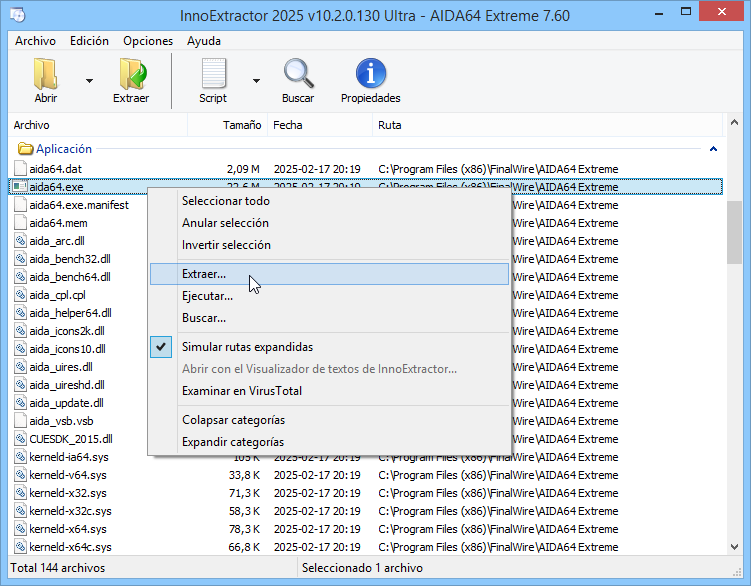Click the aida_uireshd.dll file icon
This screenshot has width=751, height=586.
coord(20,385)
